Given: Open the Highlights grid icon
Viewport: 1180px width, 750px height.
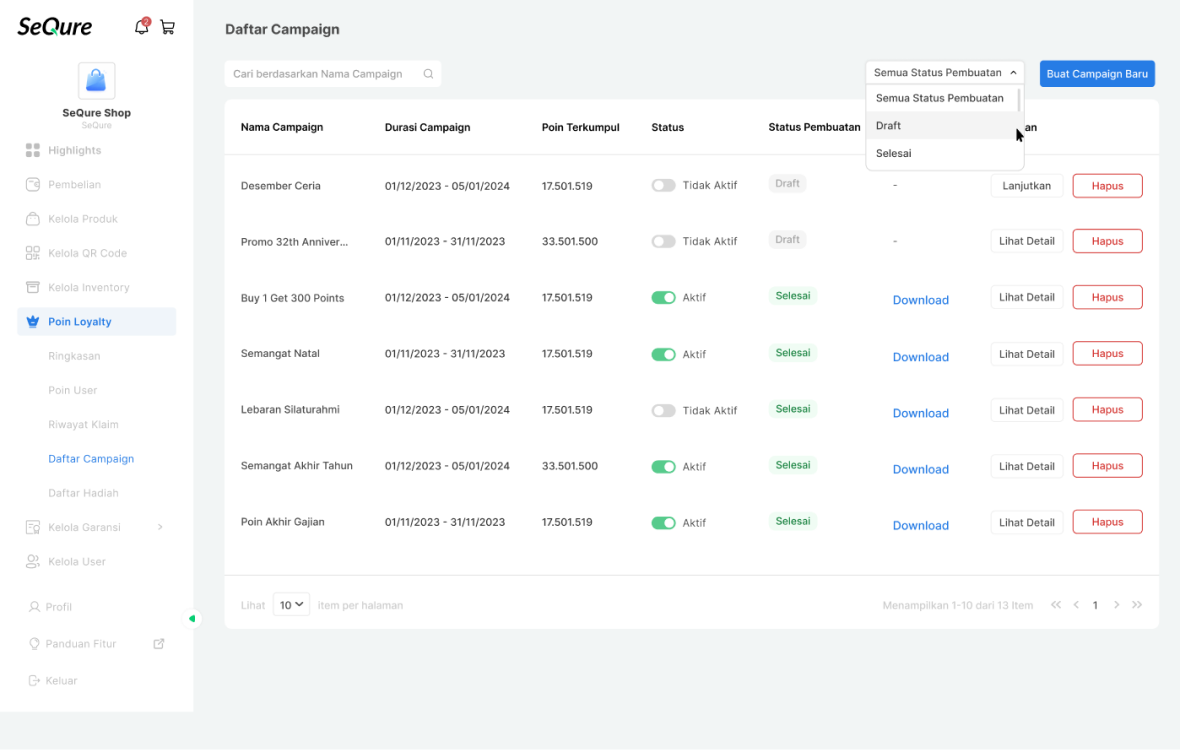Looking at the screenshot, I should (x=32, y=150).
